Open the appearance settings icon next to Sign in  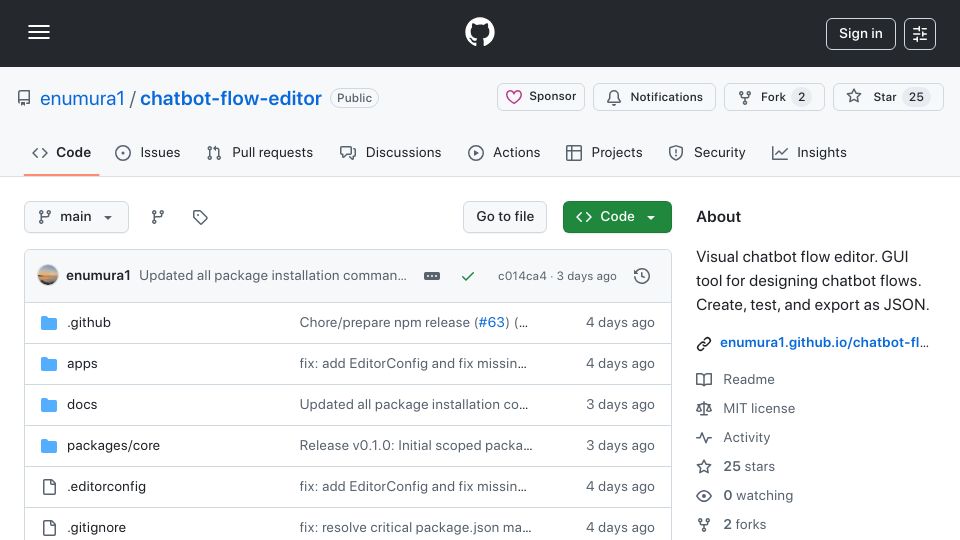coord(920,34)
